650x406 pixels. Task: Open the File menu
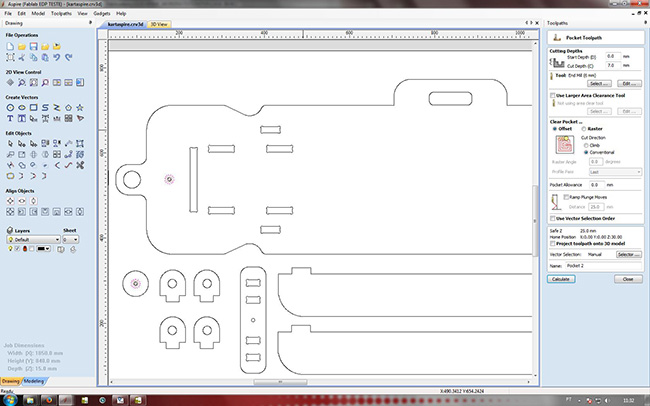click(x=8, y=13)
